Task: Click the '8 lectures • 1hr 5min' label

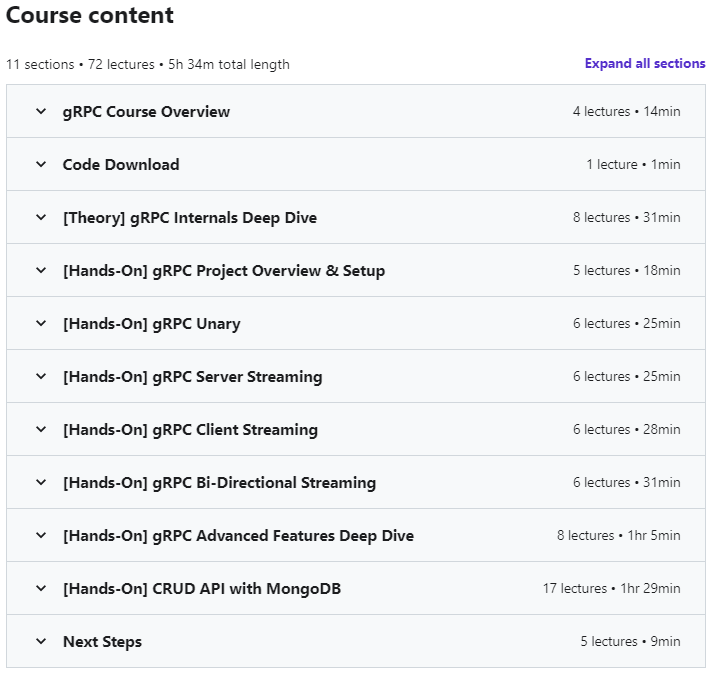Action: [x=618, y=536]
